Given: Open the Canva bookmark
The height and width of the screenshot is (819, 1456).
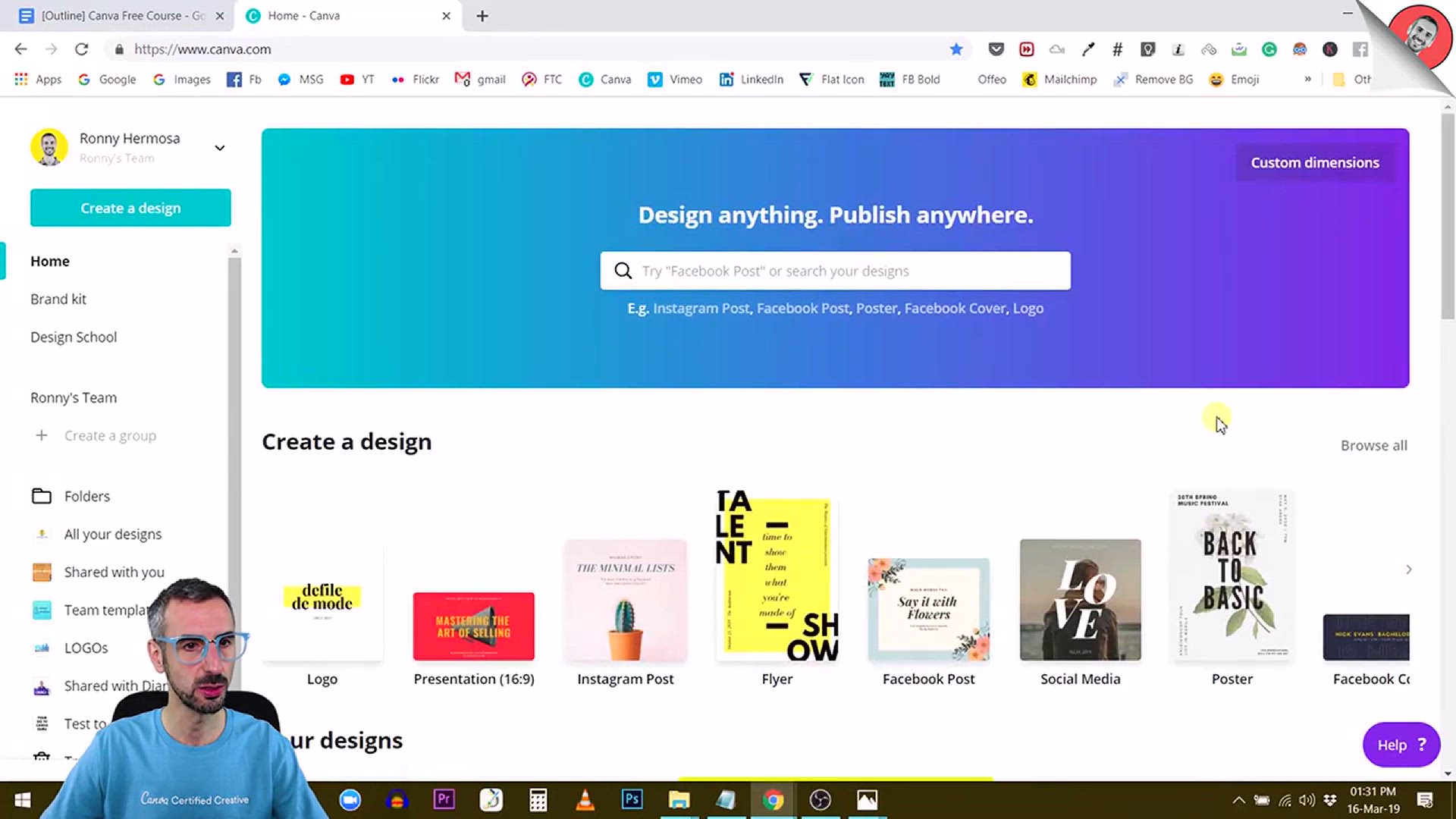Looking at the screenshot, I should click(x=604, y=79).
